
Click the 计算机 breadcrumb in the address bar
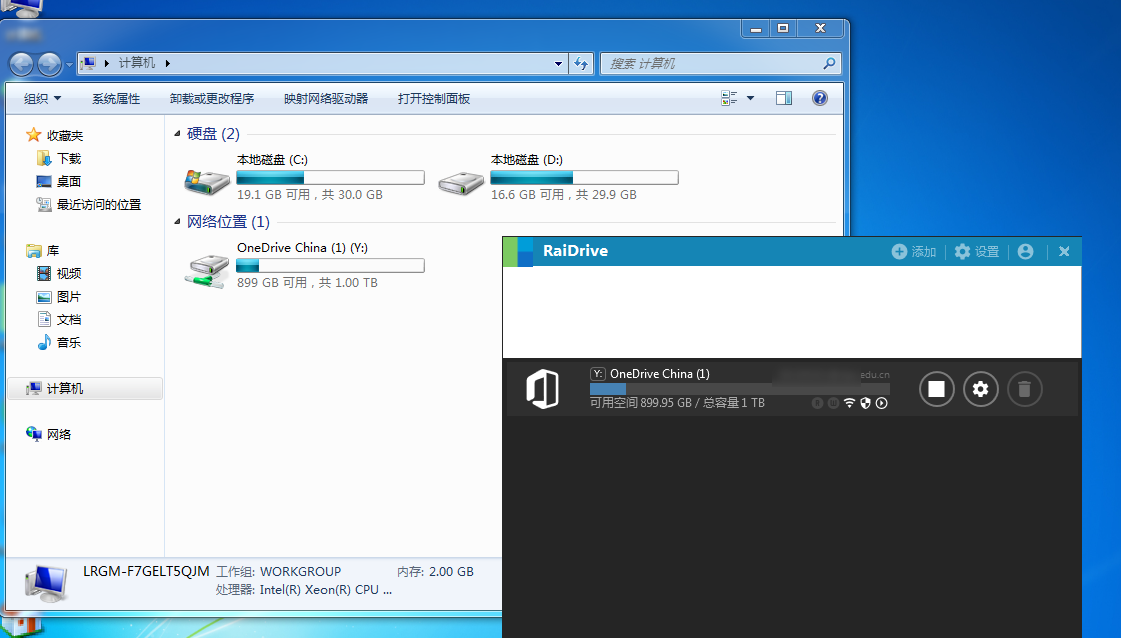pyautogui.click(x=137, y=63)
